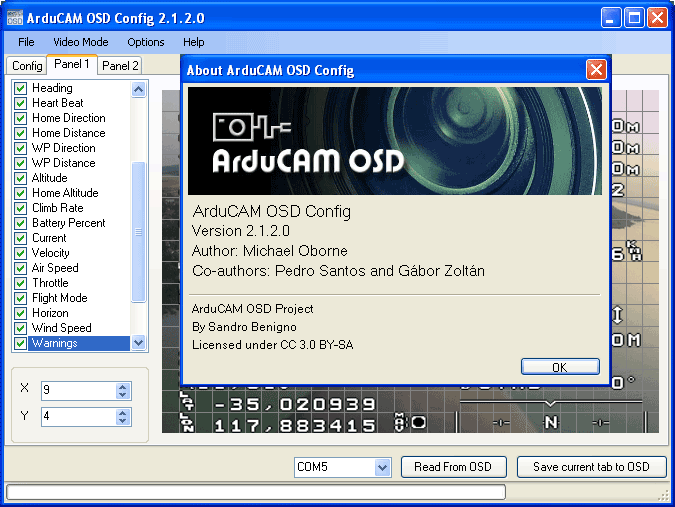Decrease Y value with down stepper arrow

[123, 420]
